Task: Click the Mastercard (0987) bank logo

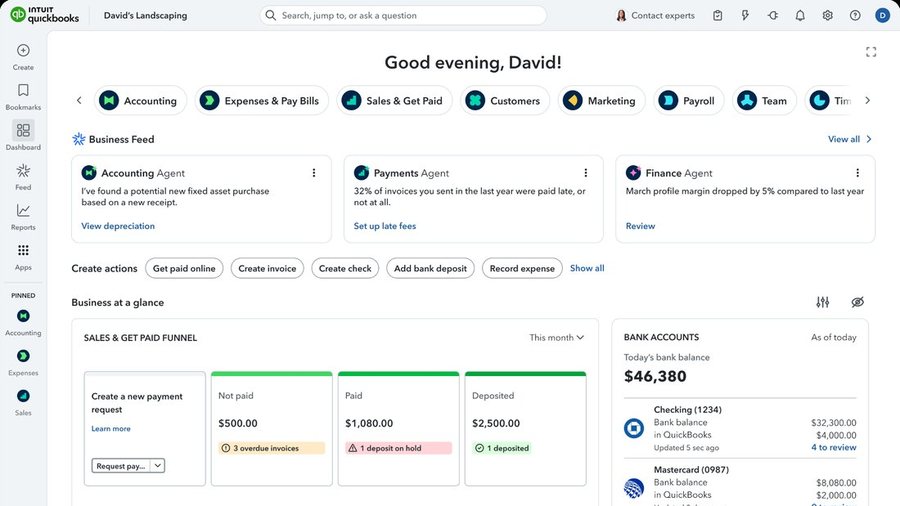Action: click(x=634, y=488)
